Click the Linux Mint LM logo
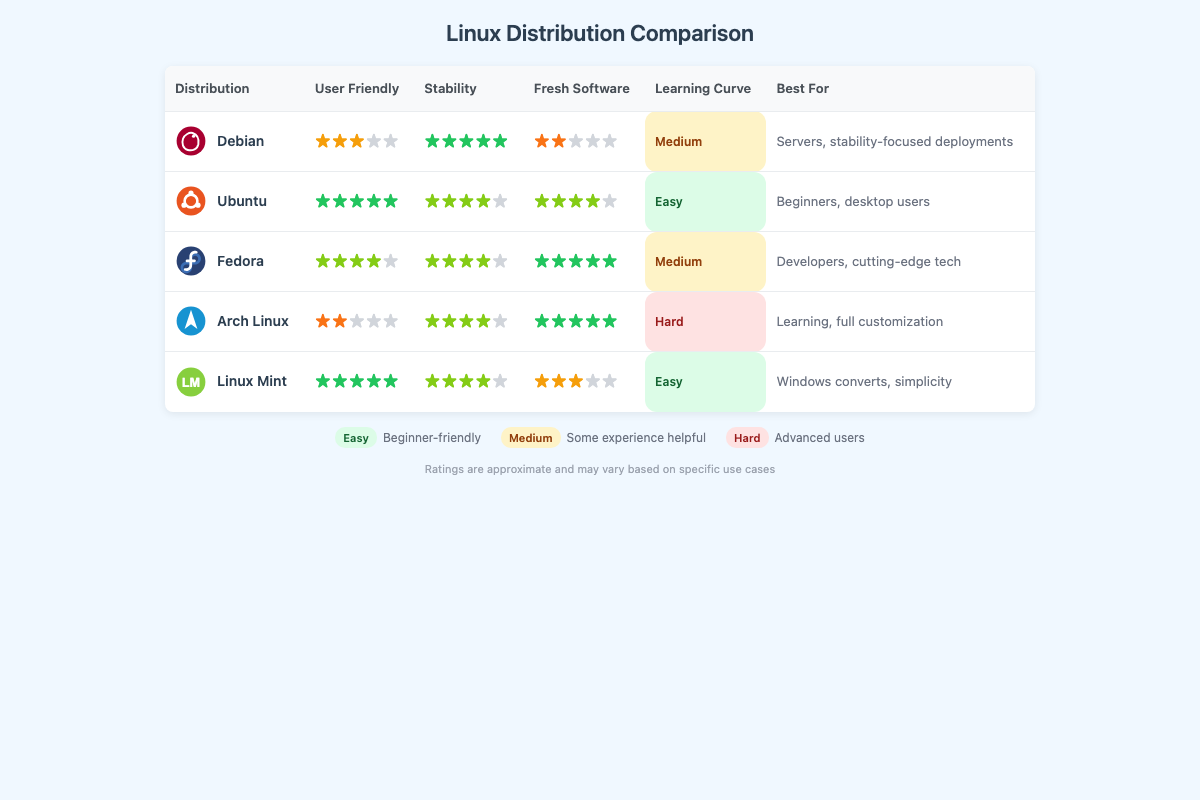This screenshot has width=1200, height=800. tap(190, 381)
